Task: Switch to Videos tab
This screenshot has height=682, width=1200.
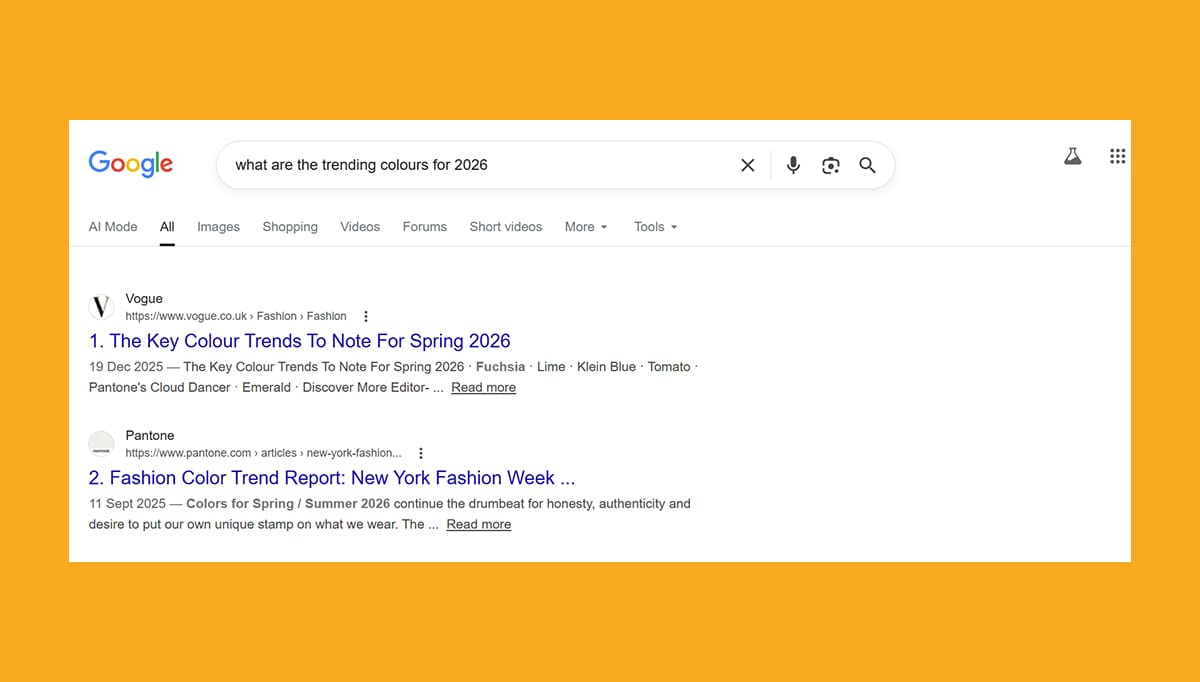Action: (x=360, y=227)
